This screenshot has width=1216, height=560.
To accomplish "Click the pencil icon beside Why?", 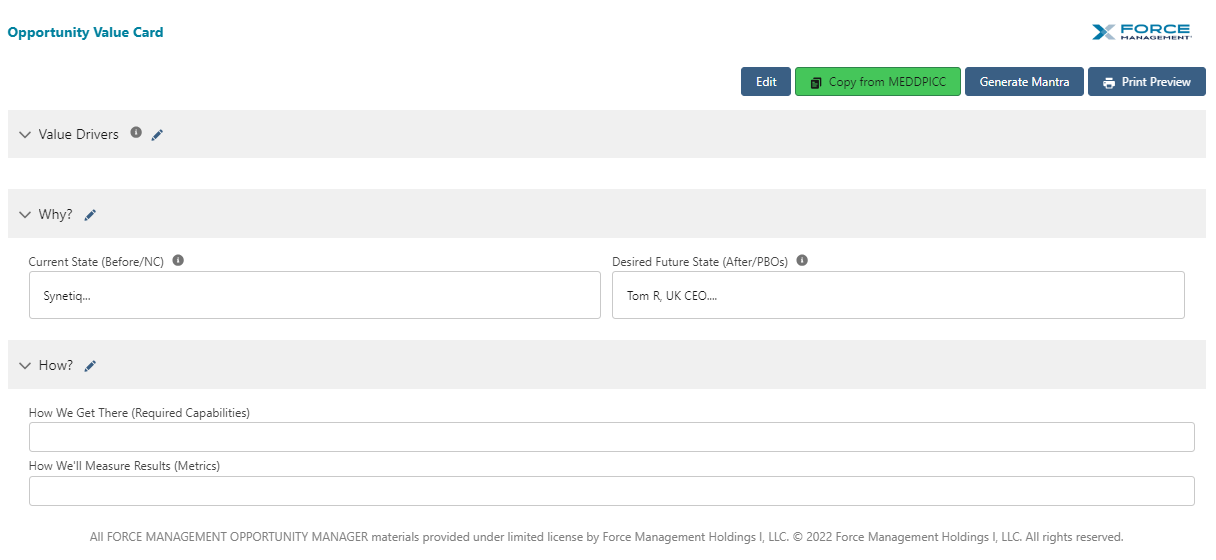I will (90, 215).
